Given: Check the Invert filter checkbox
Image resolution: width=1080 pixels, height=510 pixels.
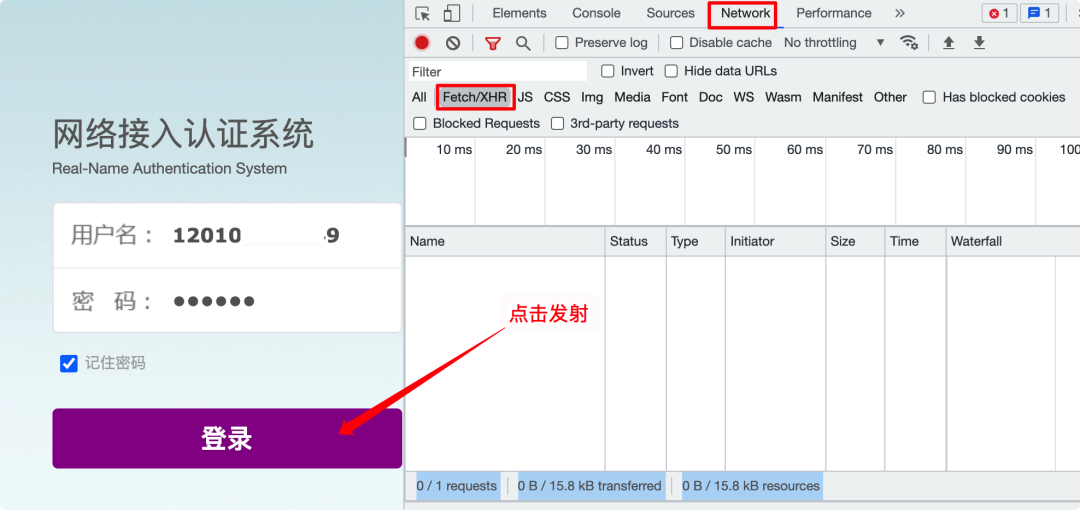Looking at the screenshot, I should (x=608, y=71).
